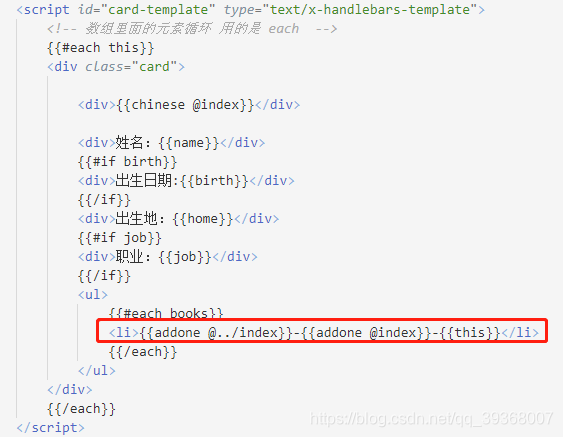Image resolution: width=563 pixels, height=437 pixels.
Task: Open the blog.csdn.net watermark link
Action: [x=431, y=419]
